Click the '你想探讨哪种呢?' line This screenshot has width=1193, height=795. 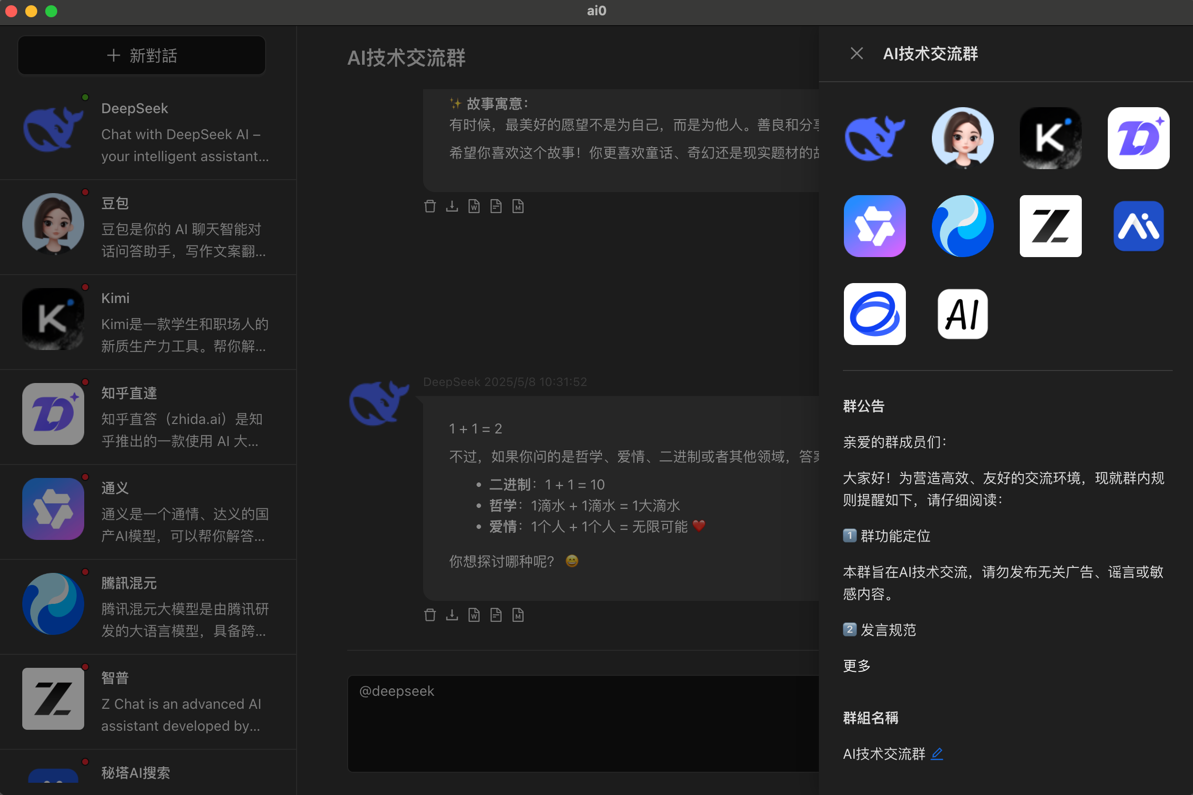[514, 561]
